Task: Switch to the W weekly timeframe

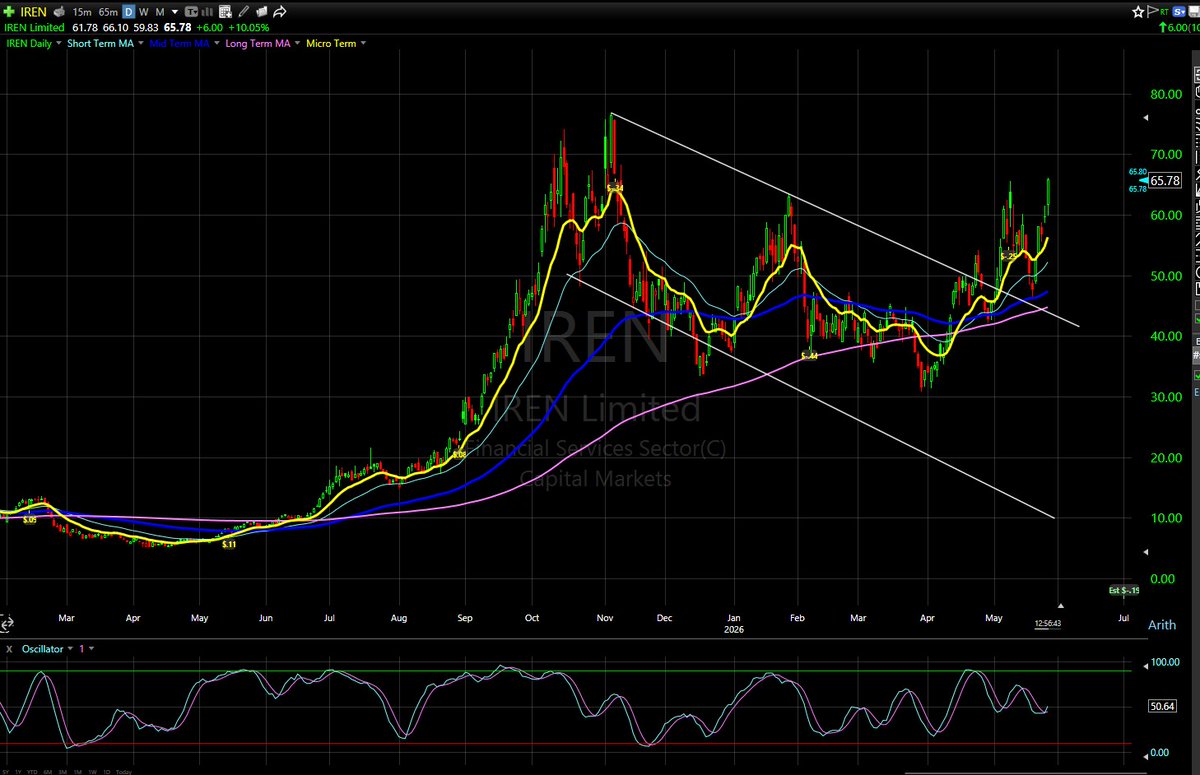Action: [x=144, y=12]
